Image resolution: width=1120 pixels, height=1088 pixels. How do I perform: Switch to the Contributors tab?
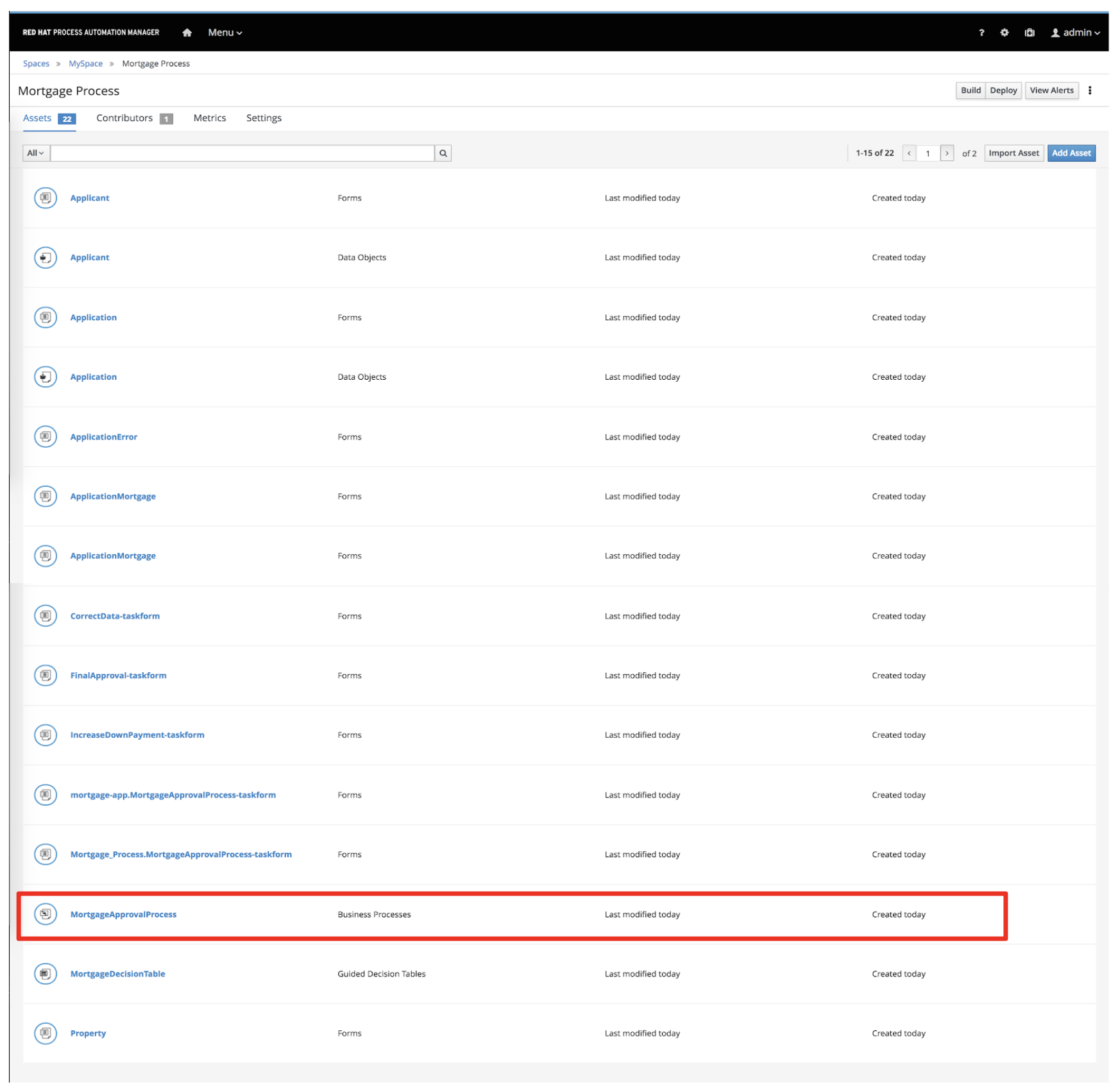click(x=124, y=118)
